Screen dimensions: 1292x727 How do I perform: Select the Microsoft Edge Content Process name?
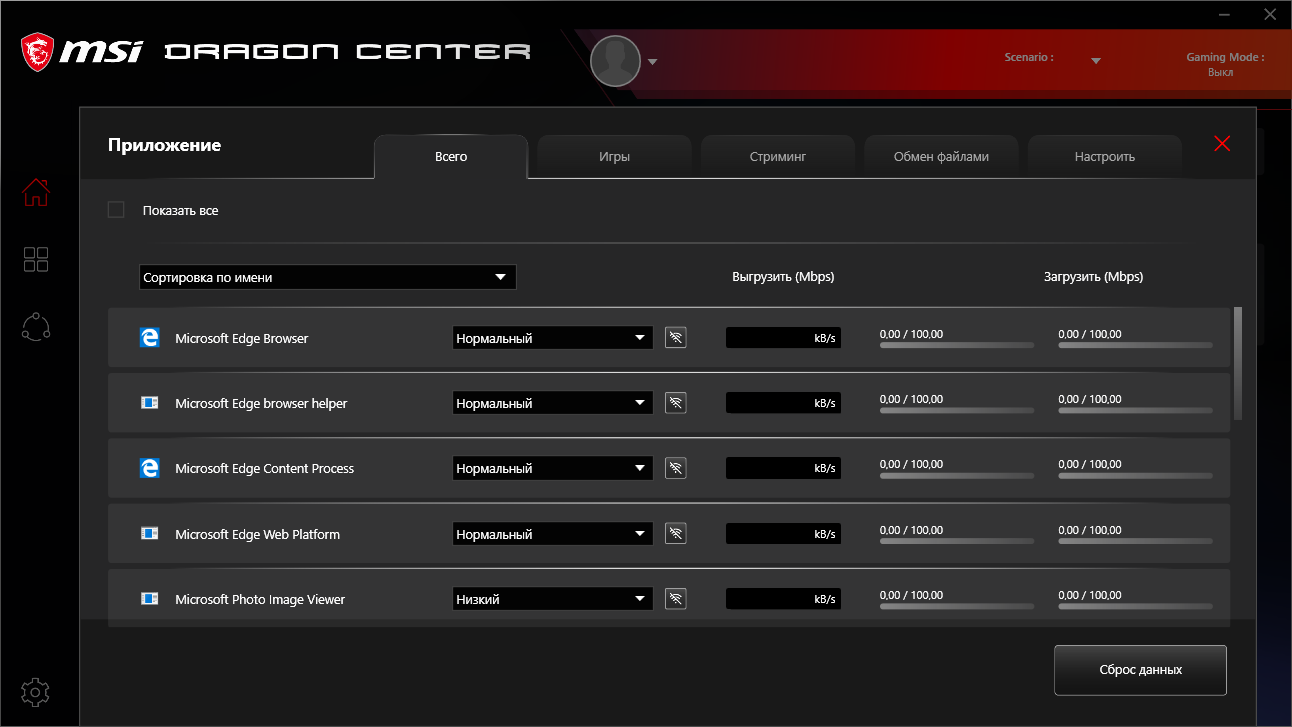[264, 468]
